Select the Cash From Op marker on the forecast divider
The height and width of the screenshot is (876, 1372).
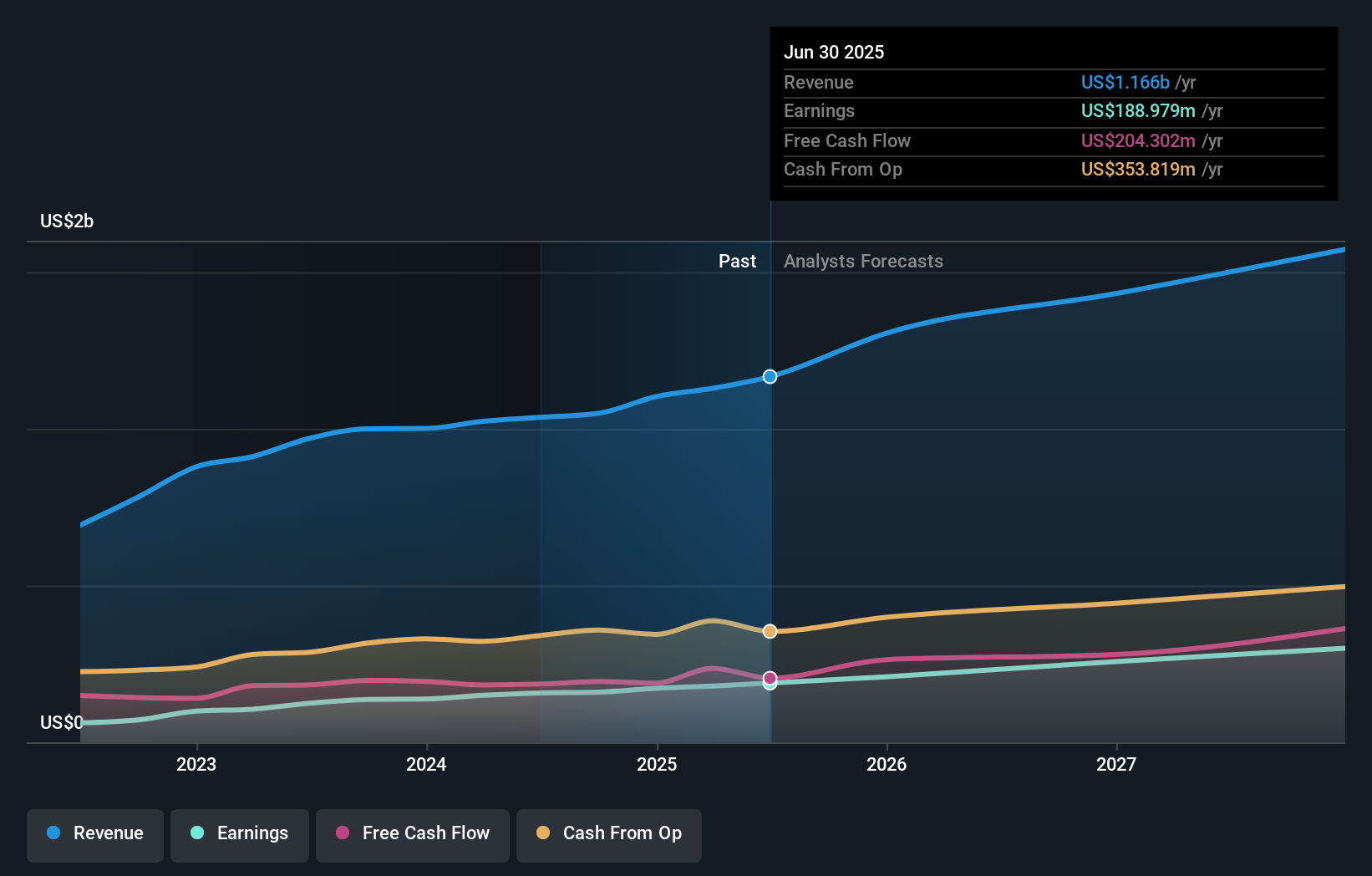click(769, 631)
